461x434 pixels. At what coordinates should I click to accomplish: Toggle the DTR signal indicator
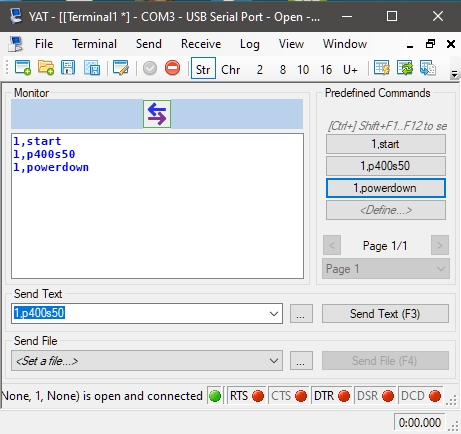coord(332,396)
